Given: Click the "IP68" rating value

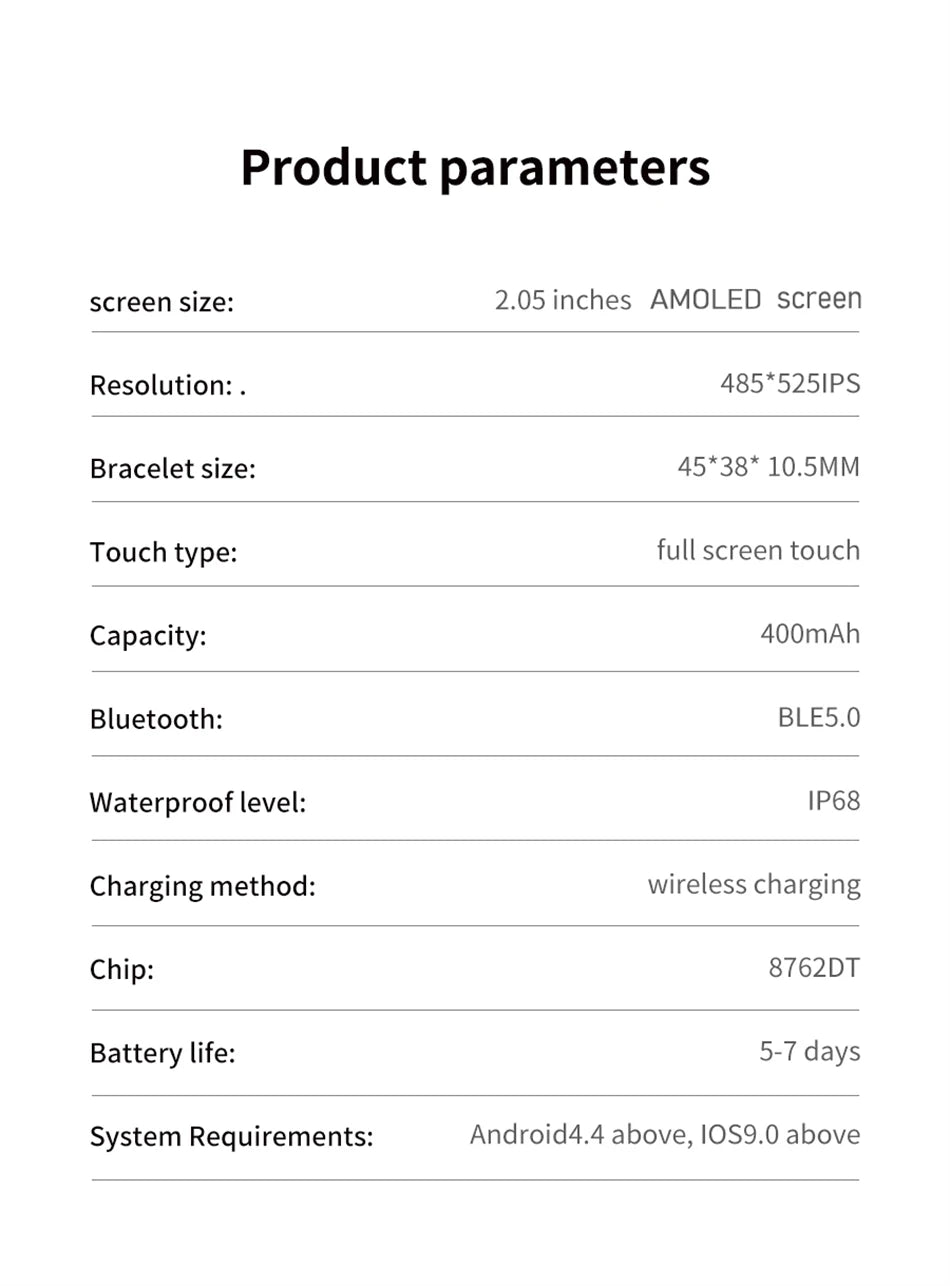Looking at the screenshot, I should coord(833,800).
